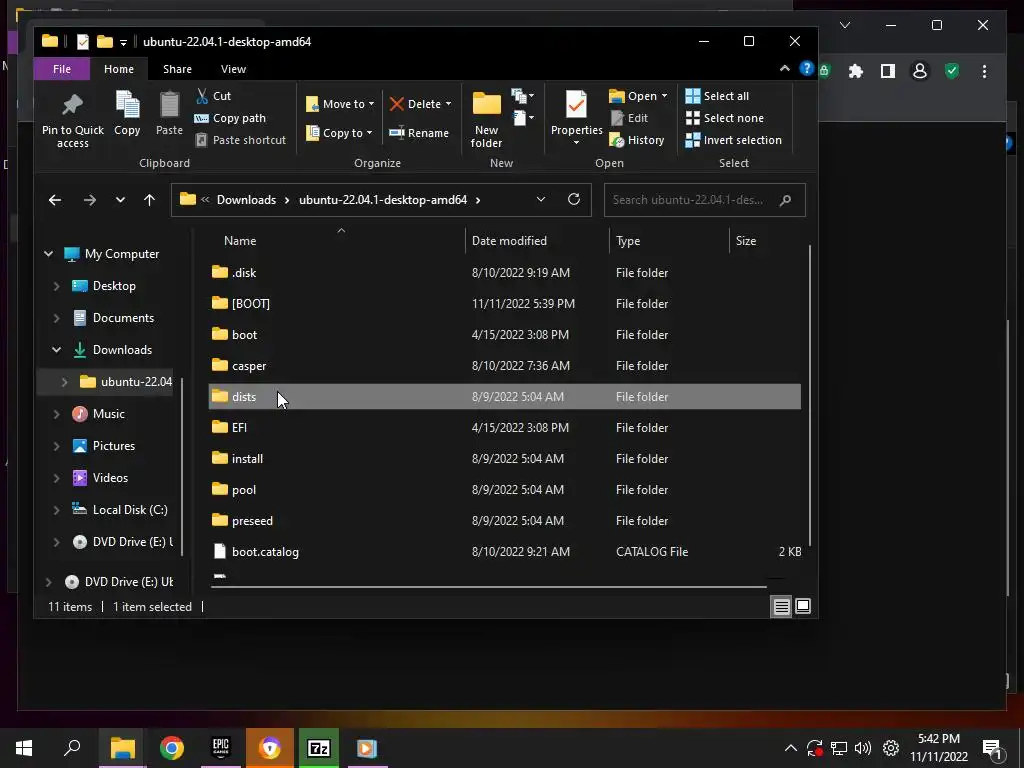Switch to Large icons view button
This screenshot has width=1024, height=768.
(803, 607)
